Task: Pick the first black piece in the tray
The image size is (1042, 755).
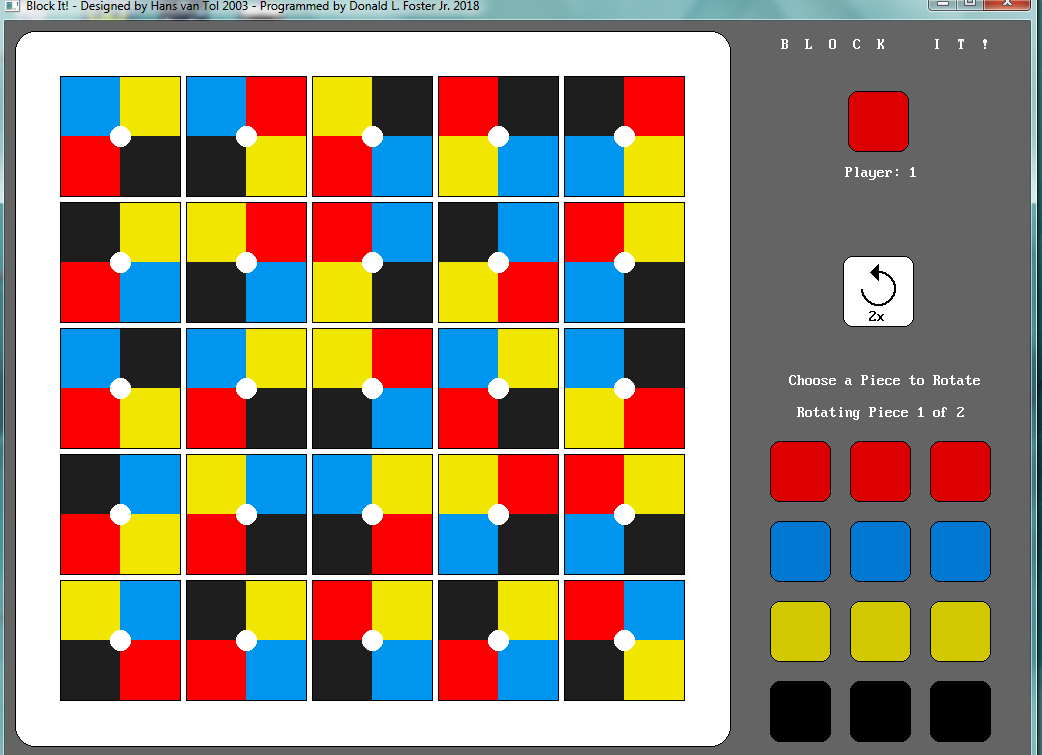Action: [800, 711]
